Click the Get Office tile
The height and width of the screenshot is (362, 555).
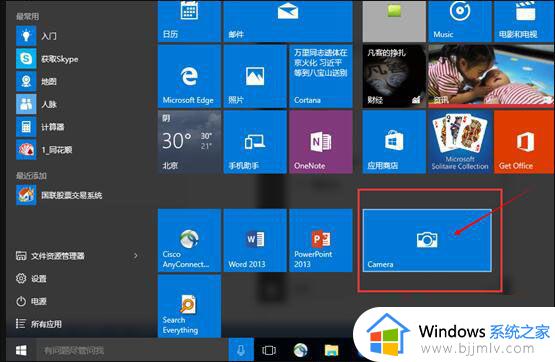coord(524,142)
